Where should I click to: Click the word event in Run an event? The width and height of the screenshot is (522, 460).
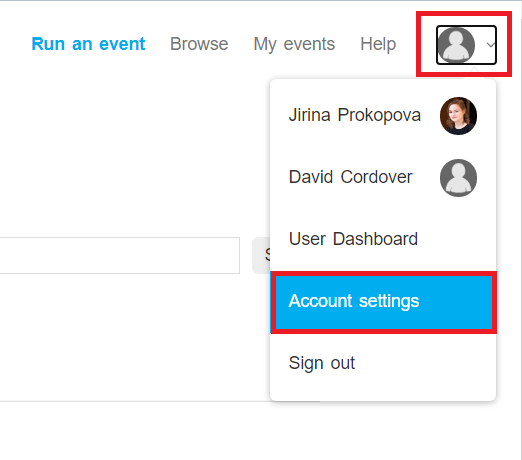(x=122, y=44)
